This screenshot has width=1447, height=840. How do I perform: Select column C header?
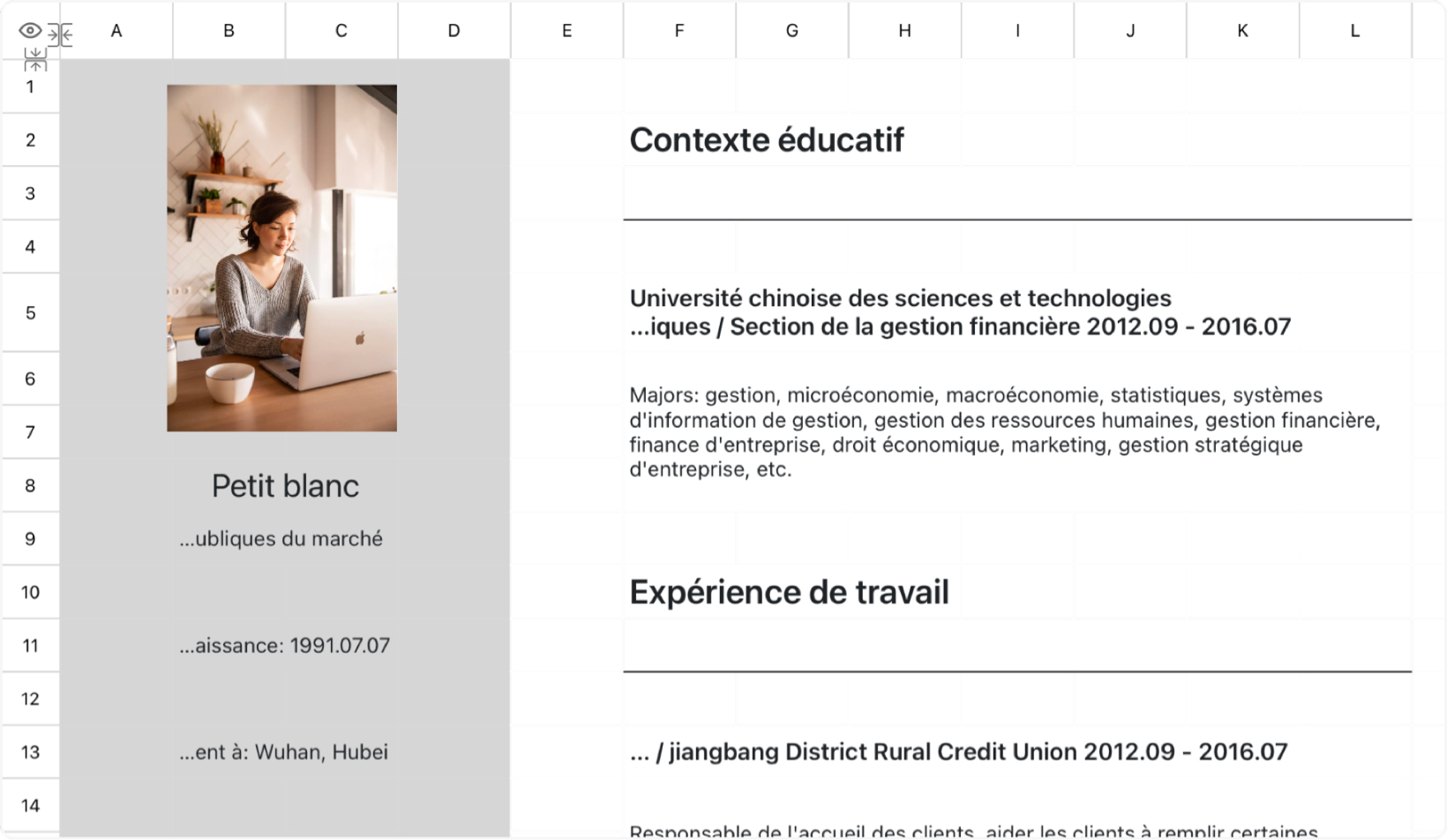(341, 31)
